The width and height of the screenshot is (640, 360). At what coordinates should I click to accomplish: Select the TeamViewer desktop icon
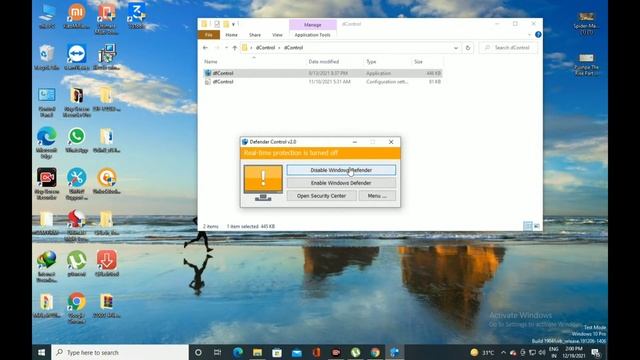pos(76,58)
